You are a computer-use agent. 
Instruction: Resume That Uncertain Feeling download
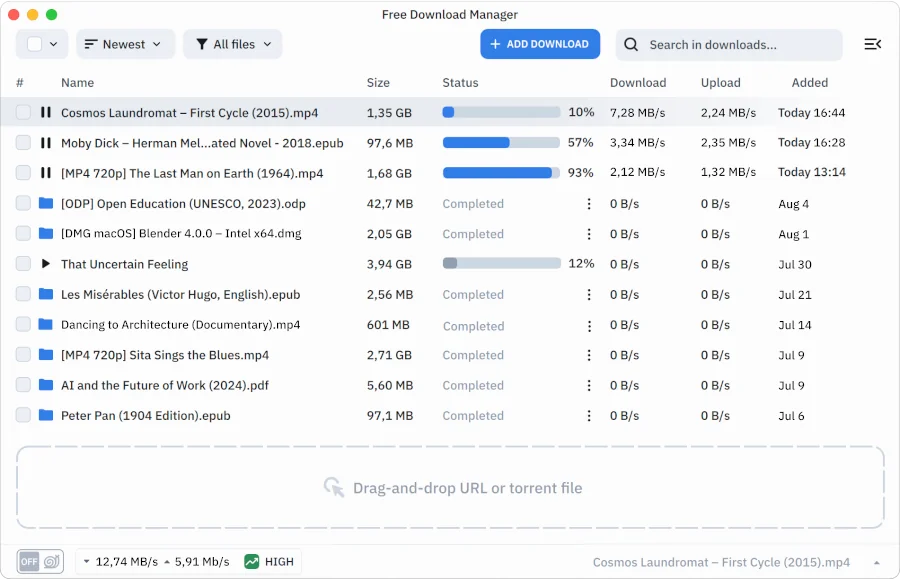pyautogui.click(x=46, y=264)
